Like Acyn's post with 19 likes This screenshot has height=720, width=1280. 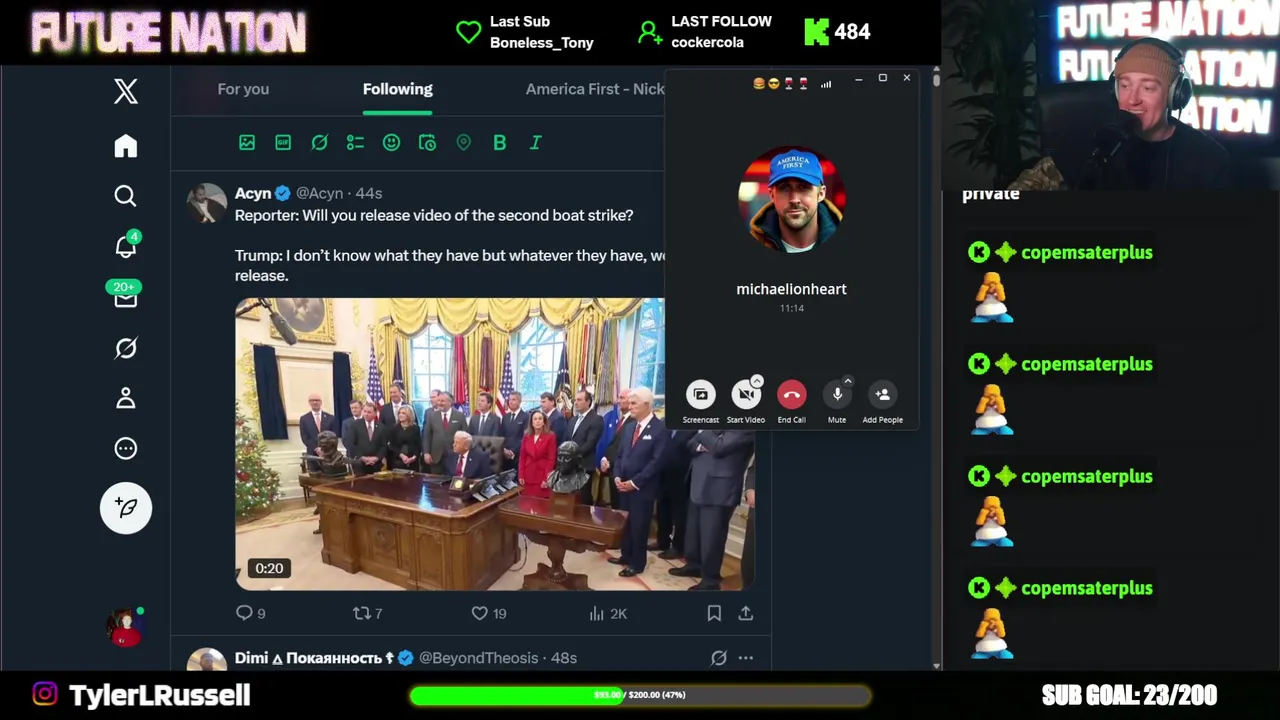click(488, 613)
